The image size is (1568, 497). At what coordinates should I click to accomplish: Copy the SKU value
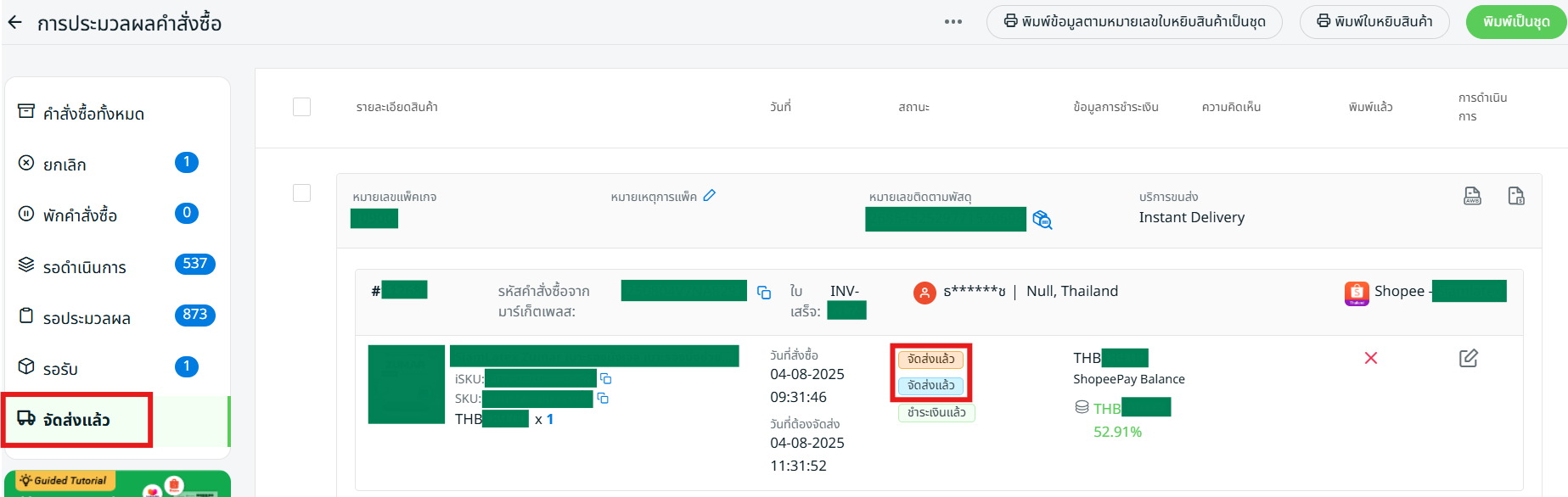click(x=603, y=398)
